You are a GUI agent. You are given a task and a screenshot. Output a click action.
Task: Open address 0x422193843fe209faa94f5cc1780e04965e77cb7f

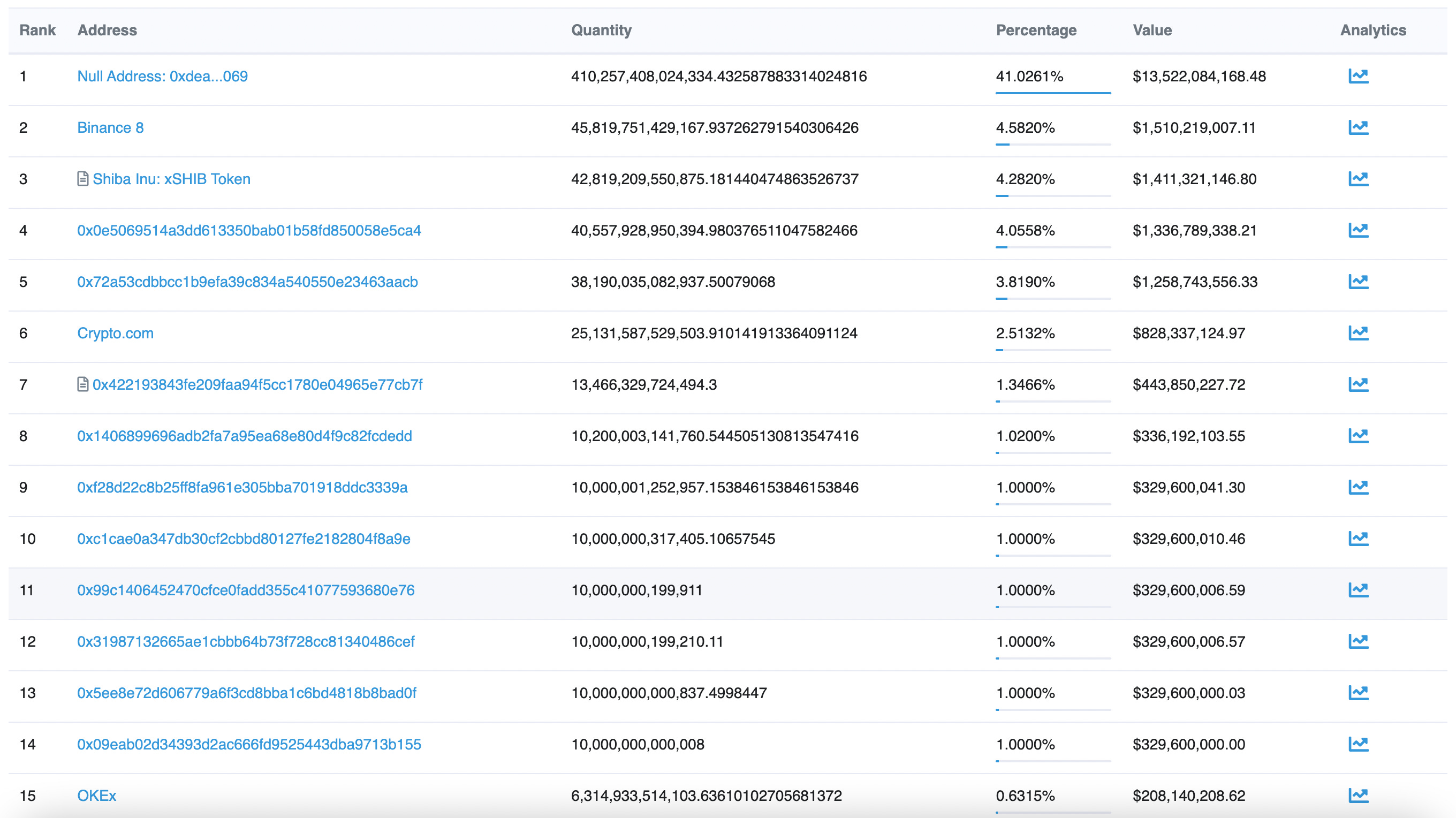[x=257, y=385]
